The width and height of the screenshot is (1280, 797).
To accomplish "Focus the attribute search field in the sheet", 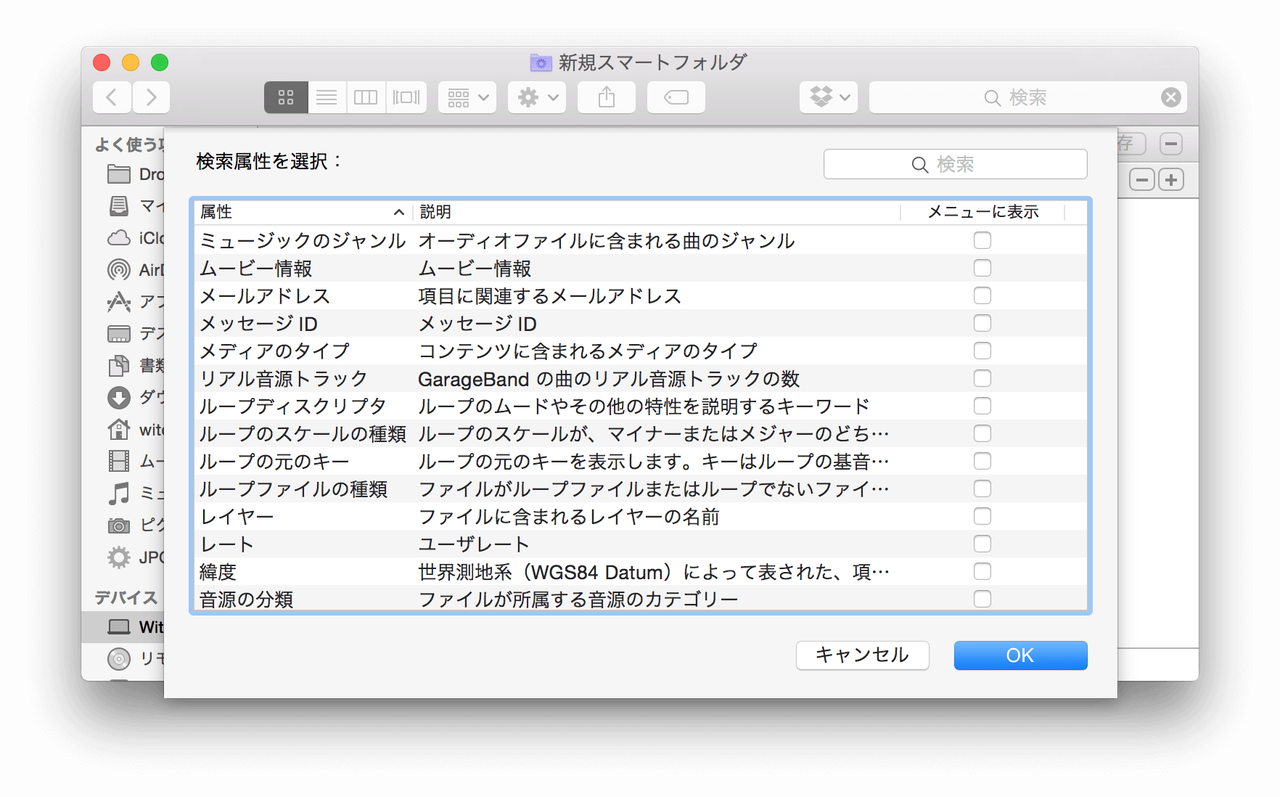I will coord(955,164).
